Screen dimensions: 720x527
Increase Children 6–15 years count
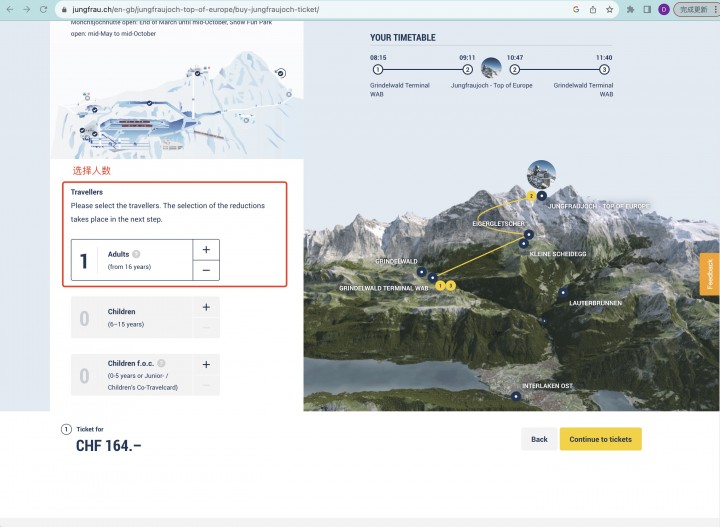(206, 307)
